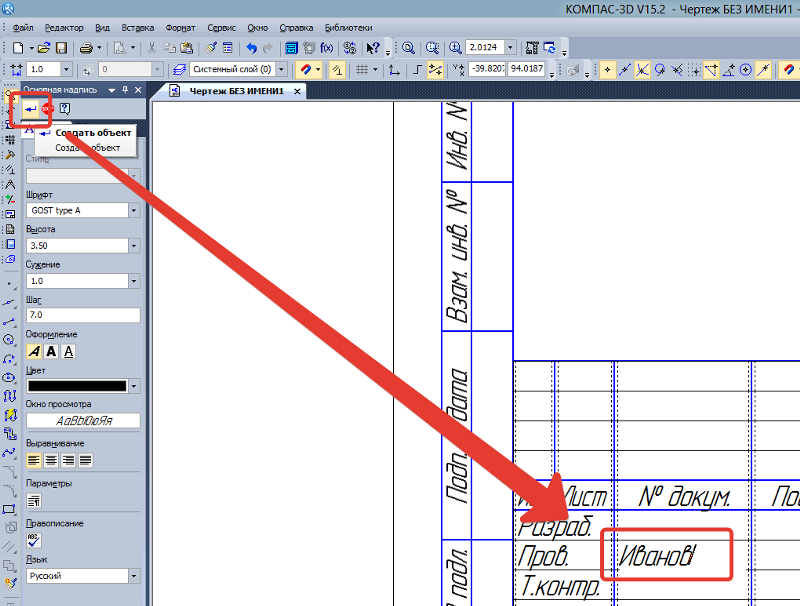Open the zoom scale 2.0124 dropdown
This screenshot has width=800, height=606.
click(x=510, y=47)
